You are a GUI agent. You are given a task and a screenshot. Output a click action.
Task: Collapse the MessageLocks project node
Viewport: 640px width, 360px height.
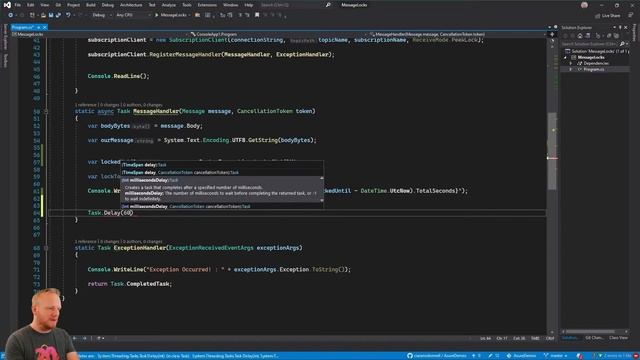pyautogui.click(x=566, y=57)
